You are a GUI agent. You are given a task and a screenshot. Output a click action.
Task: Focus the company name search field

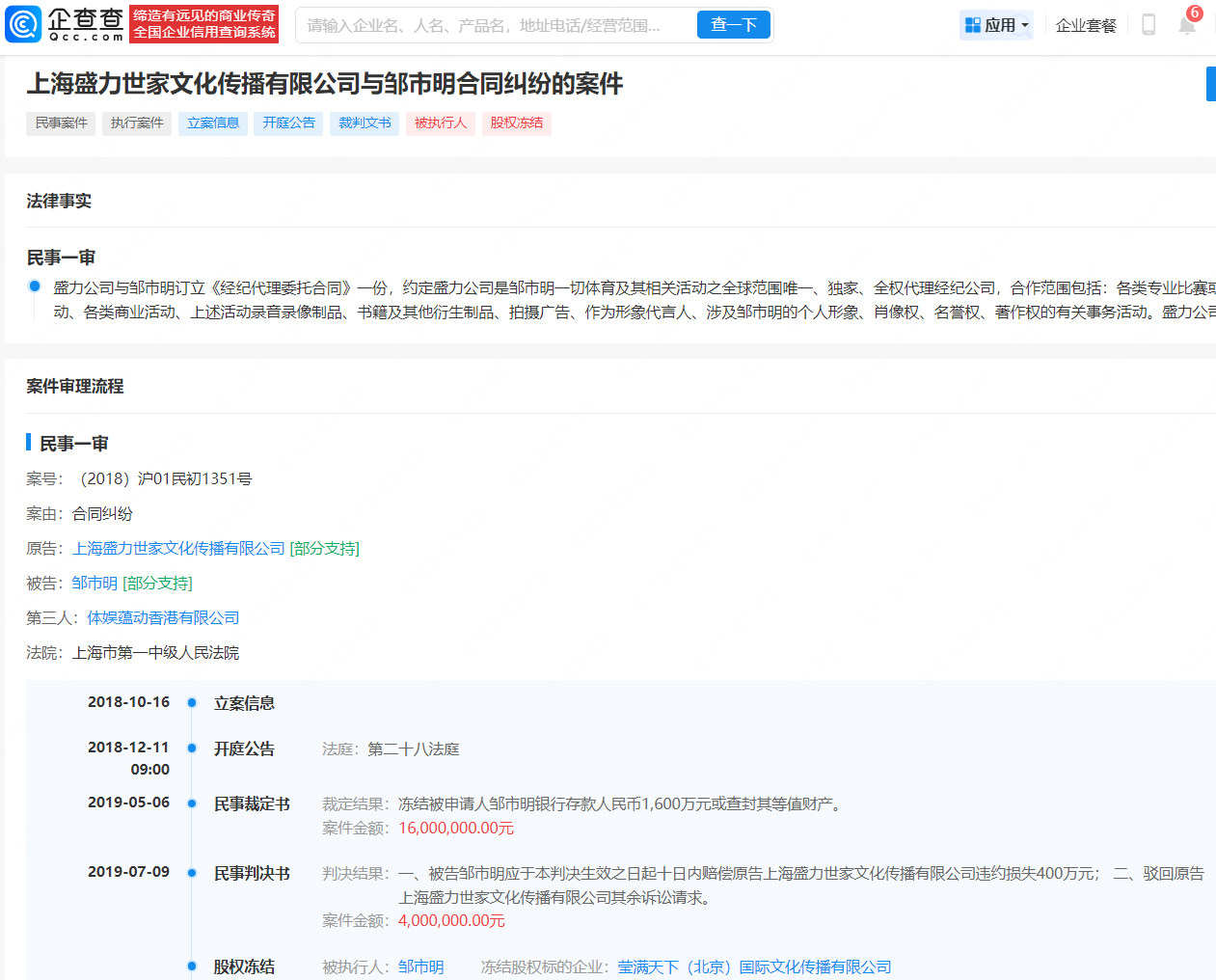(497, 25)
